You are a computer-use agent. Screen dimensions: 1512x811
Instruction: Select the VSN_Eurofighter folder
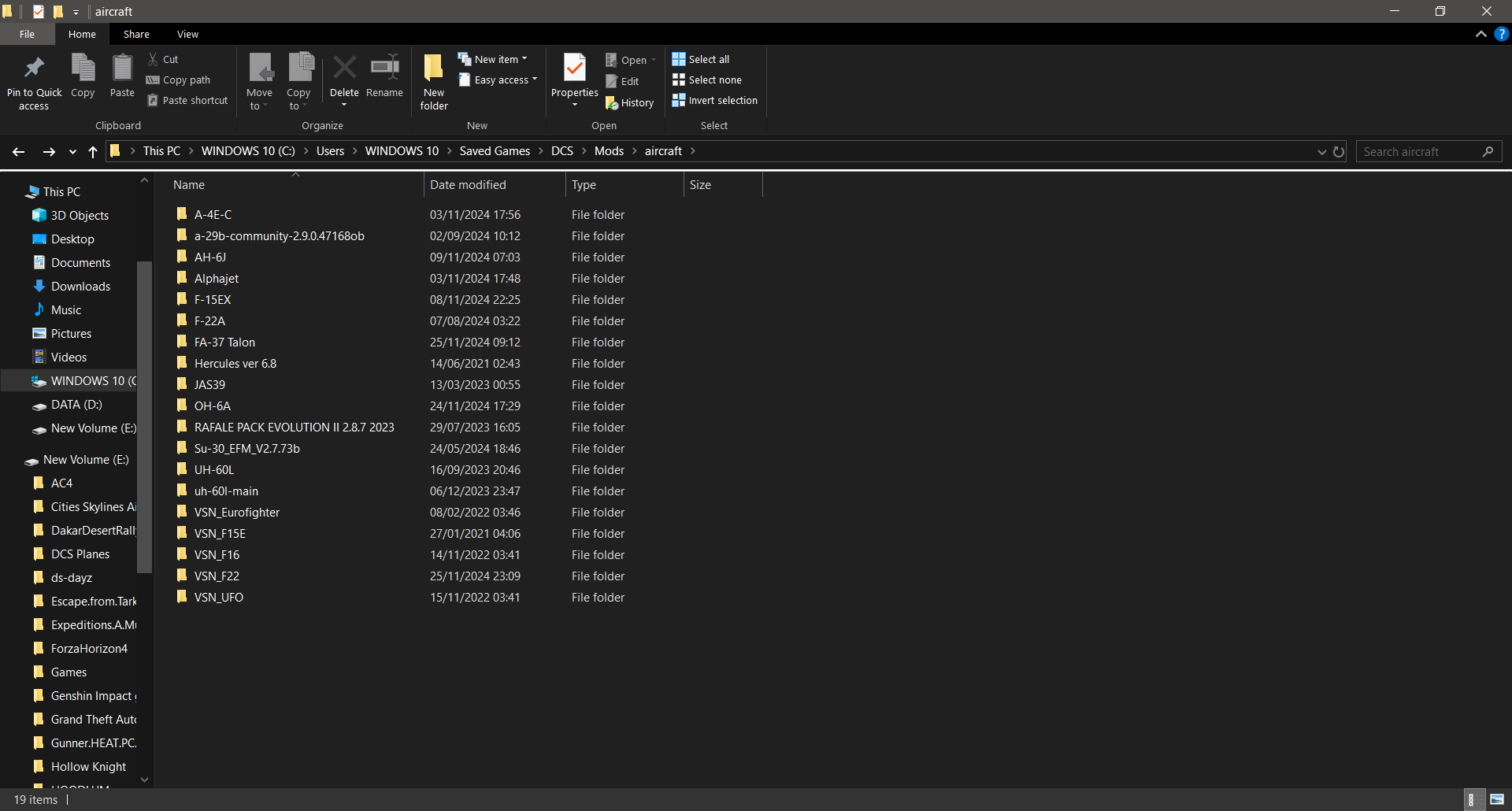tap(237, 512)
